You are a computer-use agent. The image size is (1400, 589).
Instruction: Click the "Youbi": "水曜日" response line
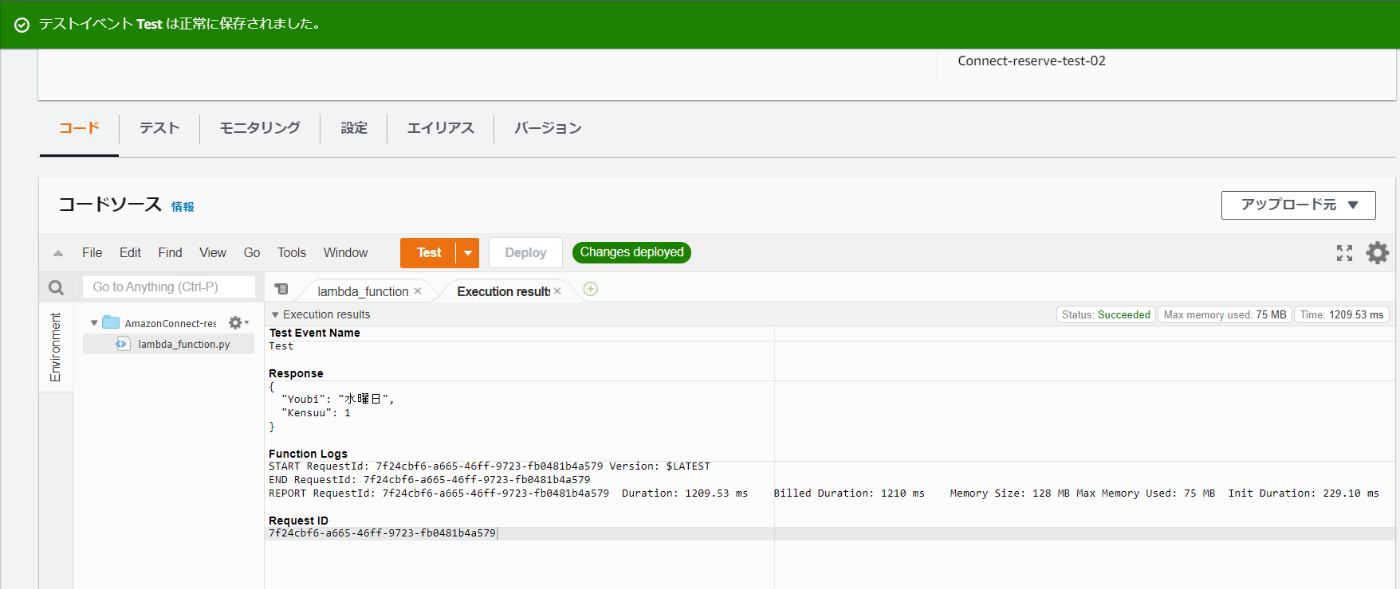338,399
